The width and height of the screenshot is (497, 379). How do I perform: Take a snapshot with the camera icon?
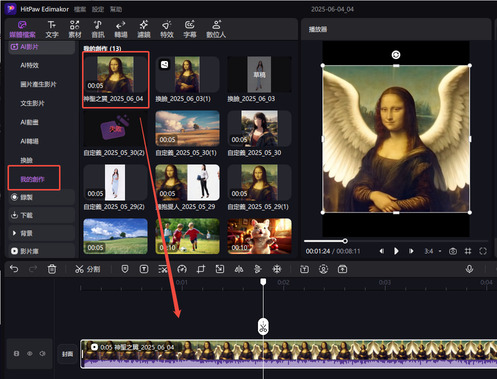[x=453, y=251]
